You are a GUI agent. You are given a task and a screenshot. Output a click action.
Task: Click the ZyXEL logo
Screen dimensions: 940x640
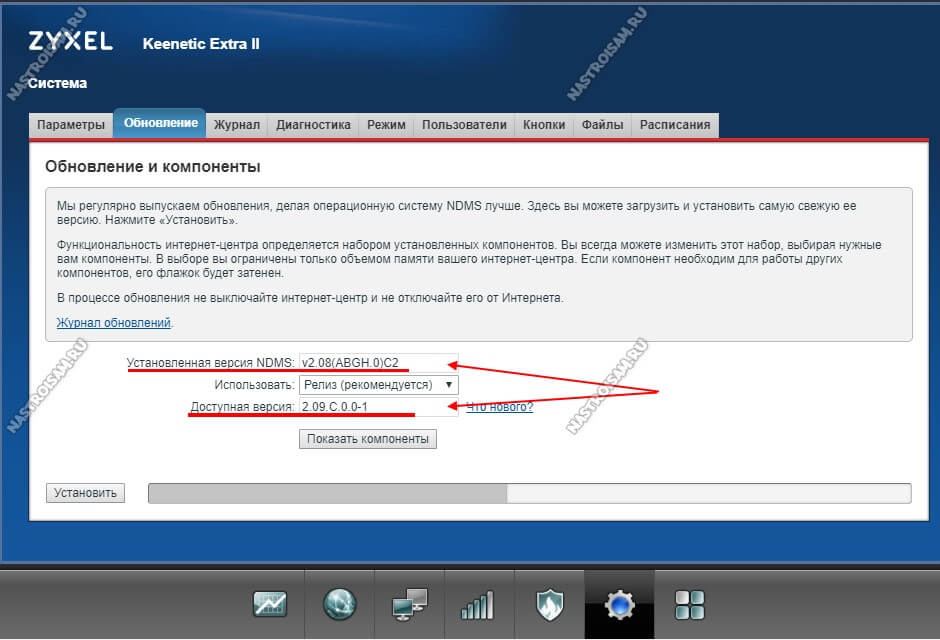click(70, 41)
